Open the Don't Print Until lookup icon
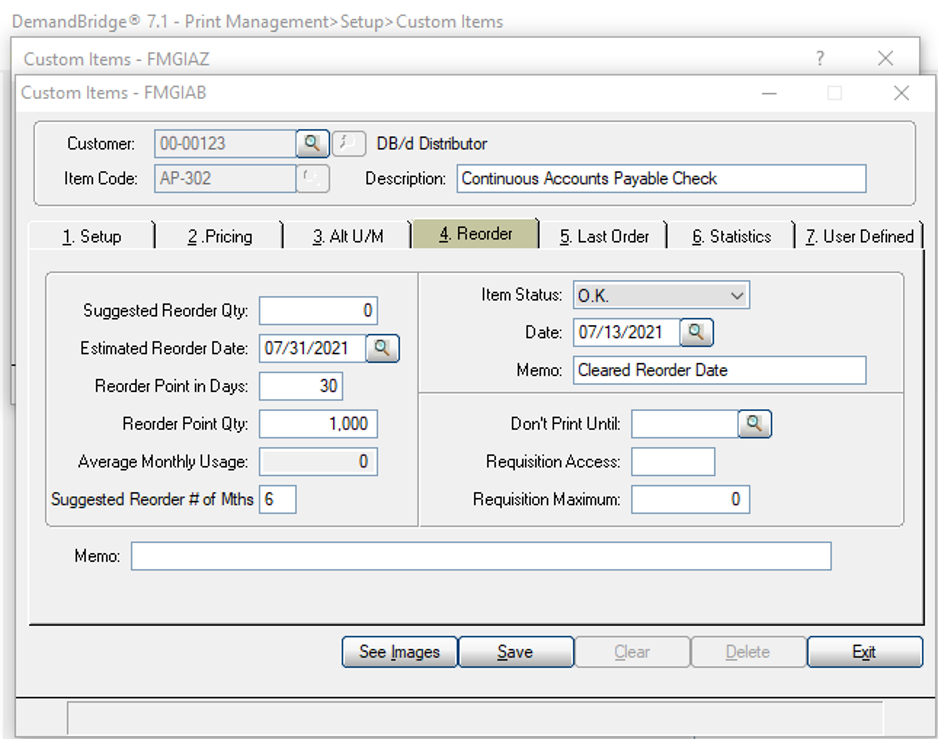The width and height of the screenshot is (938, 739). pyautogui.click(x=754, y=424)
